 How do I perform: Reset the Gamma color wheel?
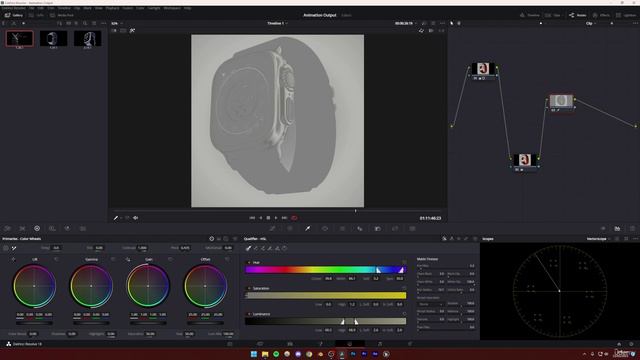pos(113,259)
